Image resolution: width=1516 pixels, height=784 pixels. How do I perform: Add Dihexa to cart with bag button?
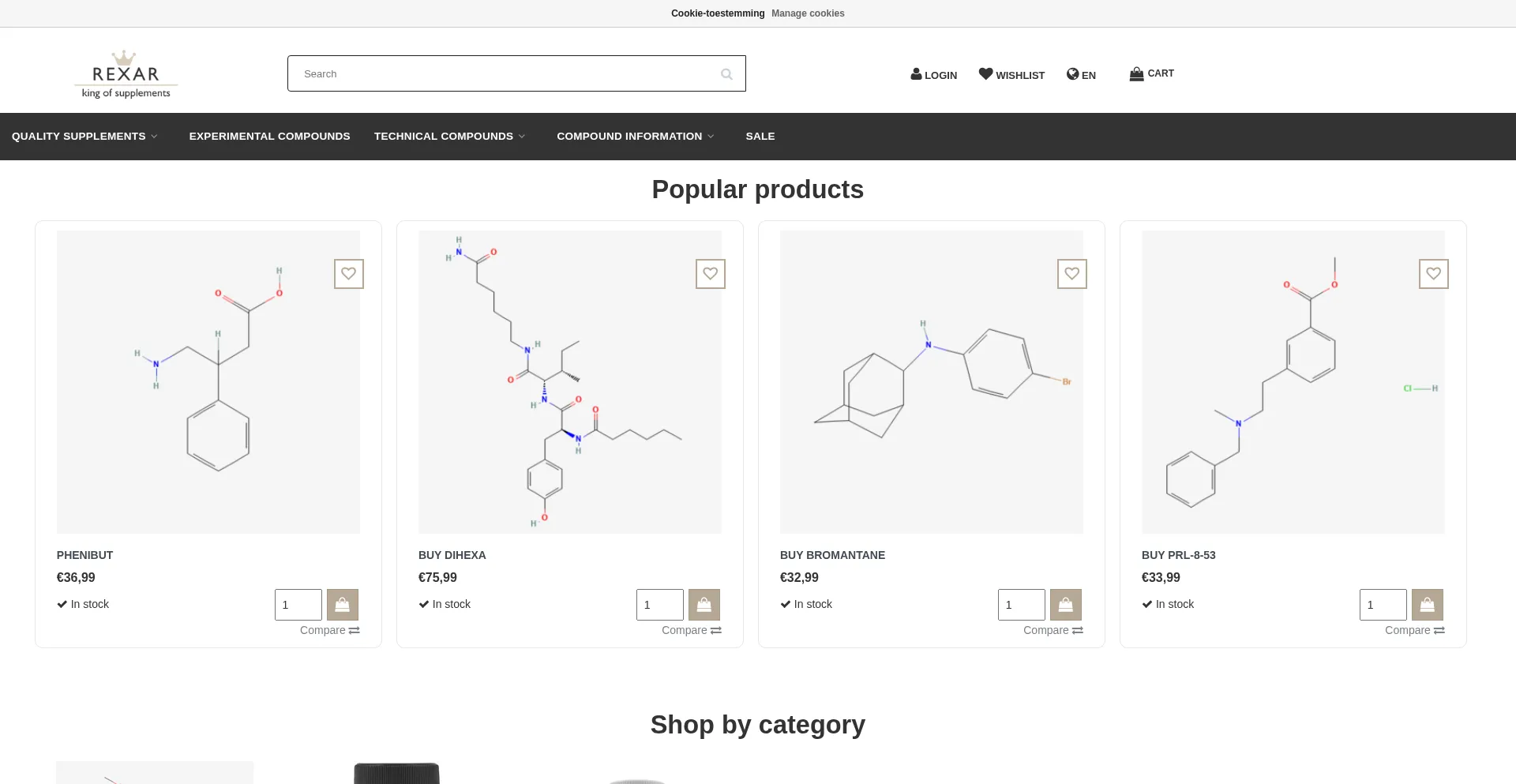pyautogui.click(x=704, y=605)
